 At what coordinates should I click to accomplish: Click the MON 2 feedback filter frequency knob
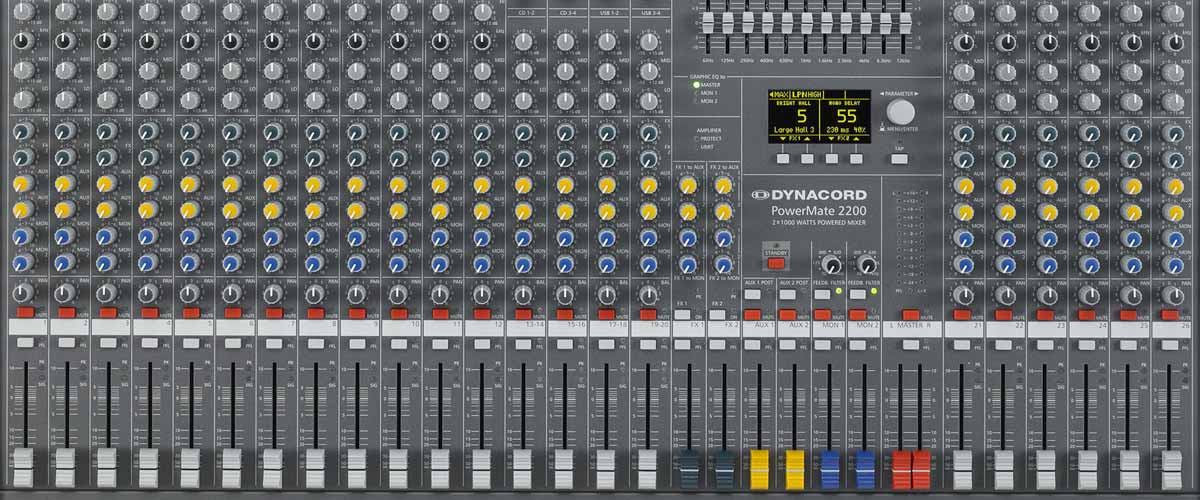pyautogui.click(x=865, y=264)
